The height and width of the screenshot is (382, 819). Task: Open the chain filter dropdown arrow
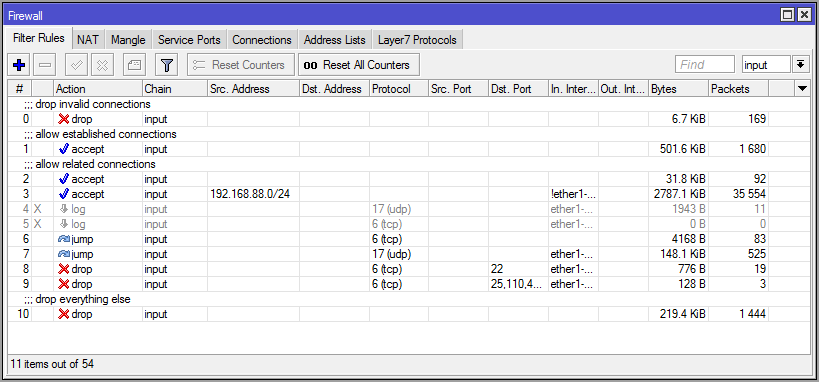click(x=800, y=64)
